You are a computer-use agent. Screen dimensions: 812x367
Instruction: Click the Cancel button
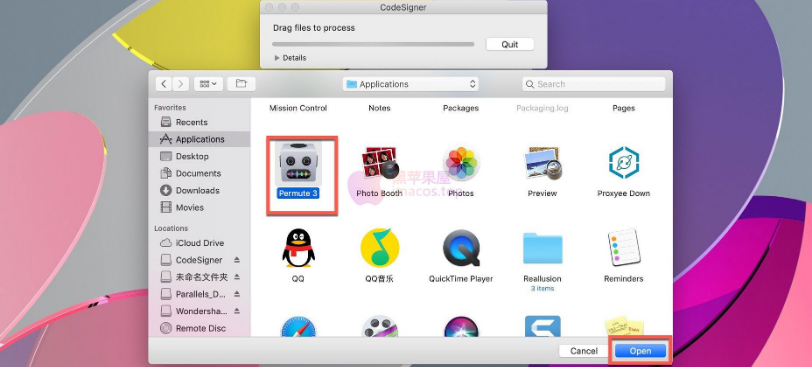[584, 351]
